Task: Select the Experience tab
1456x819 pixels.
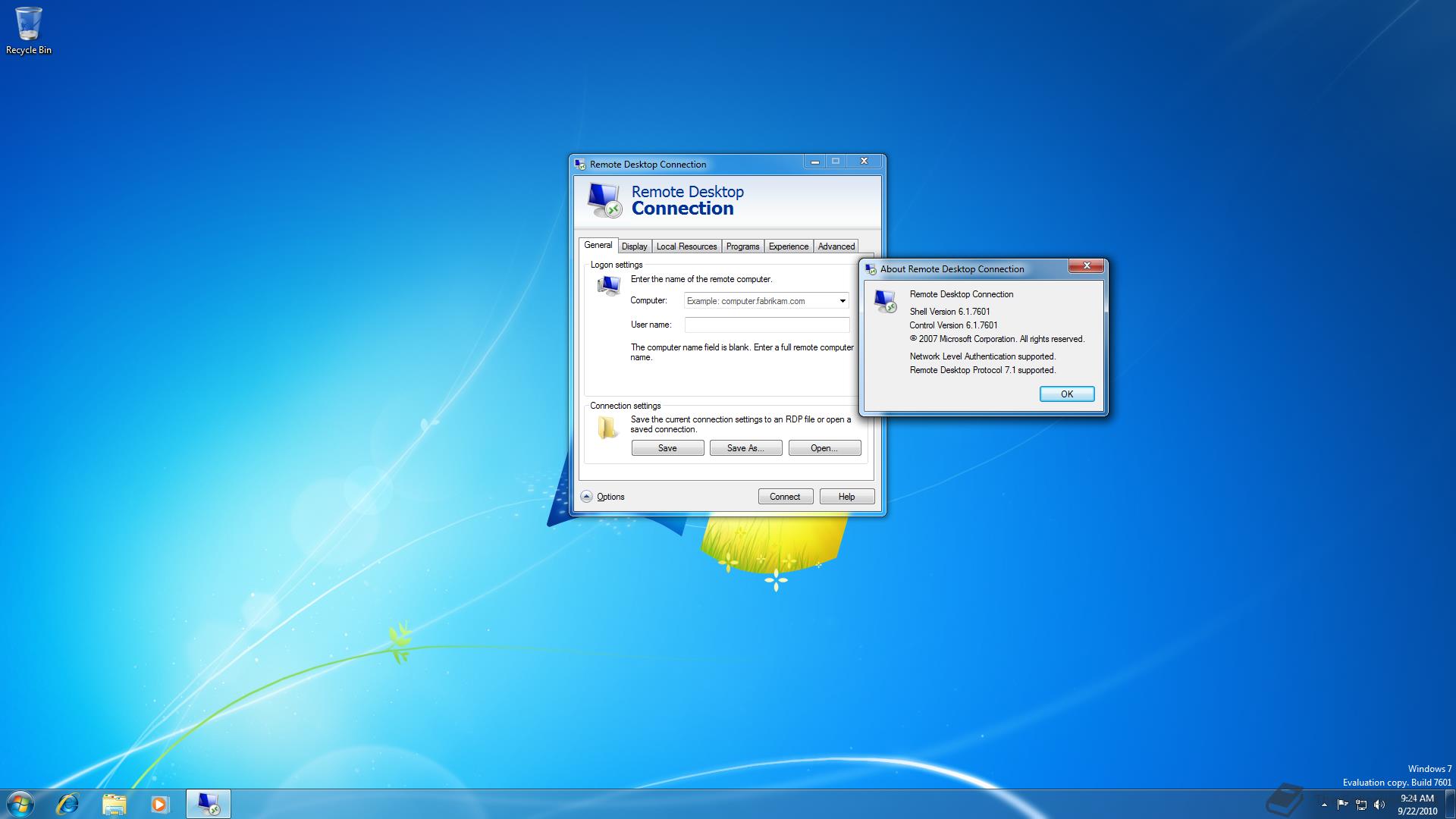Action: coord(788,246)
